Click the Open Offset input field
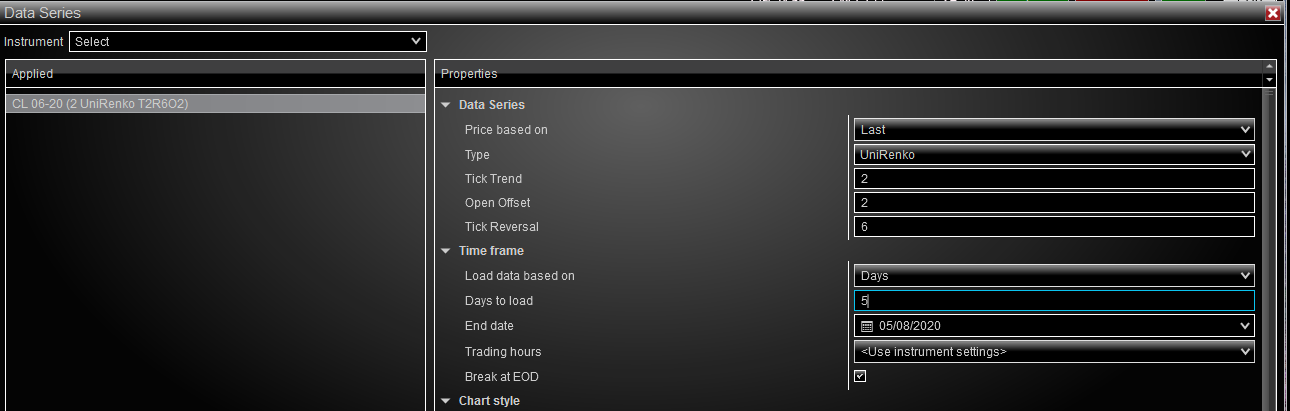Viewport: 1290px width, 411px height. tap(1054, 203)
